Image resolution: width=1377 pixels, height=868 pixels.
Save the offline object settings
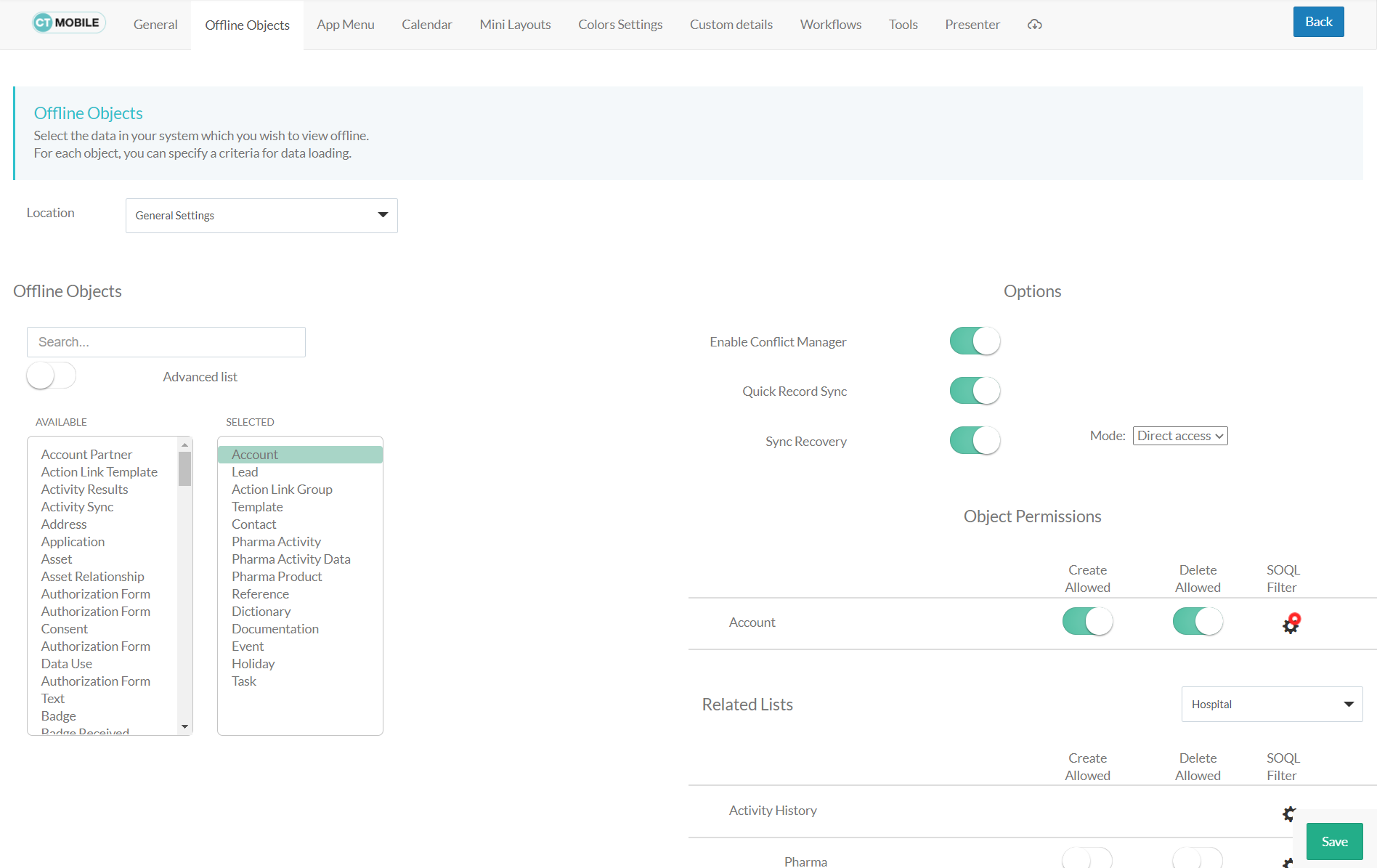pos(1334,842)
